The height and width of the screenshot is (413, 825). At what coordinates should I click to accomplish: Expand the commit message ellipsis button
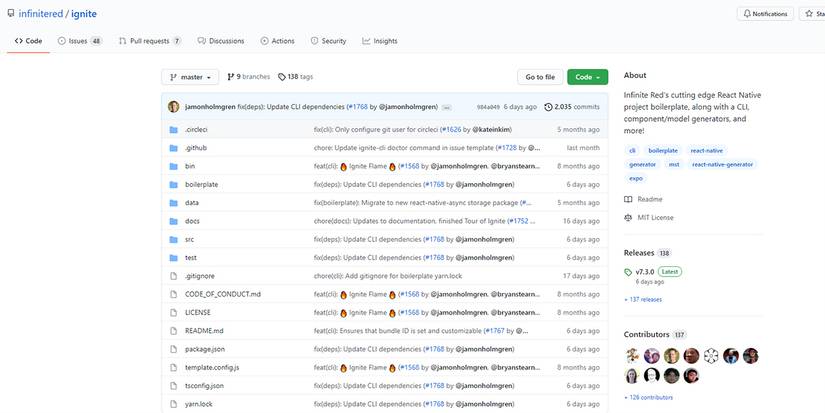coord(447,107)
